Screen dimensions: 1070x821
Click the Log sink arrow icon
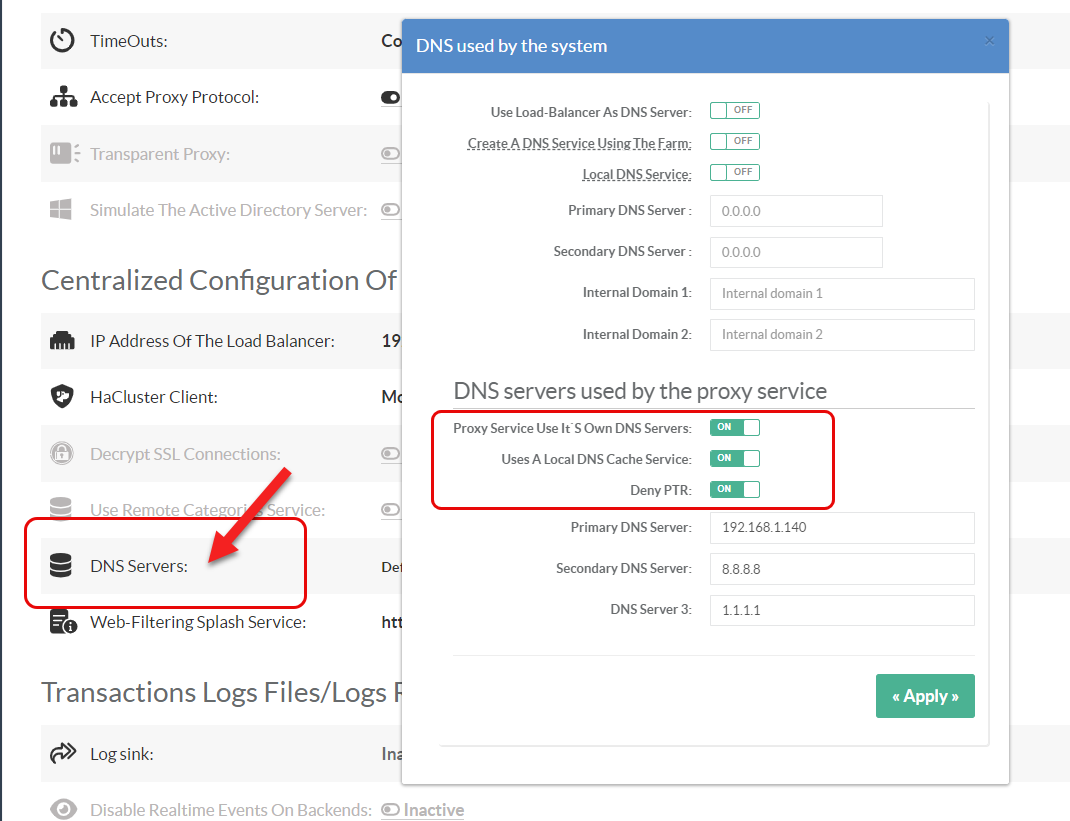63,754
